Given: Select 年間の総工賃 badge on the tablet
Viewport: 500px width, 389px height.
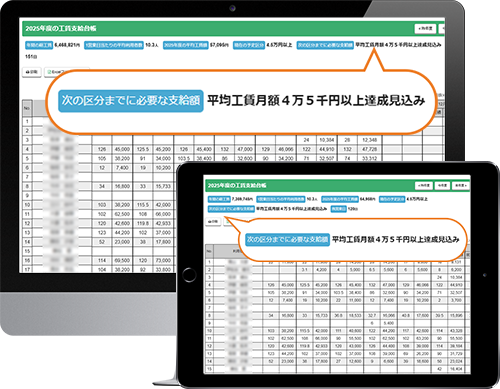Looking at the screenshot, I should [219, 199].
